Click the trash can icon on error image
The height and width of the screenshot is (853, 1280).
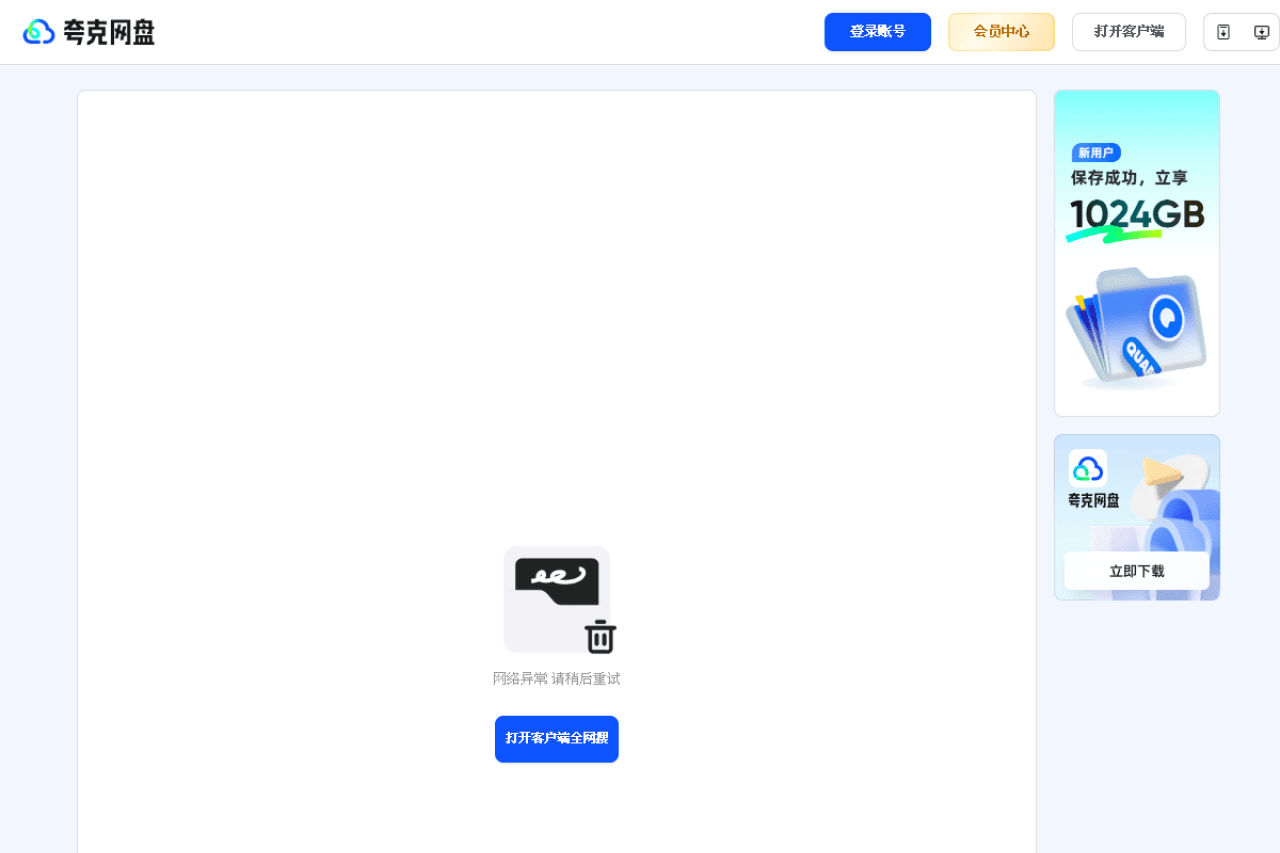tap(600, 637)
